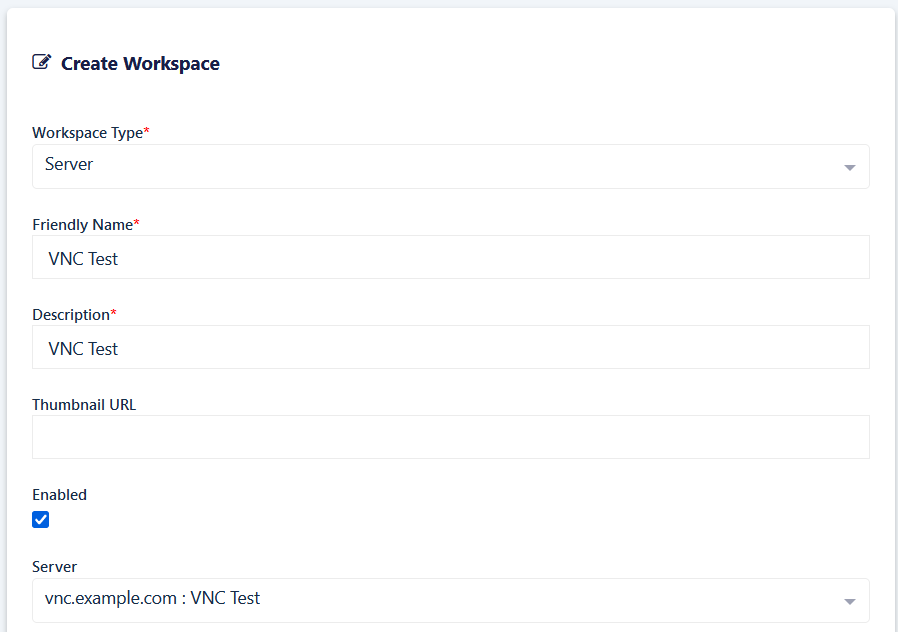
Task: Click the red asterisk beside Friendly Name
Action: click(x=137, y=224)
